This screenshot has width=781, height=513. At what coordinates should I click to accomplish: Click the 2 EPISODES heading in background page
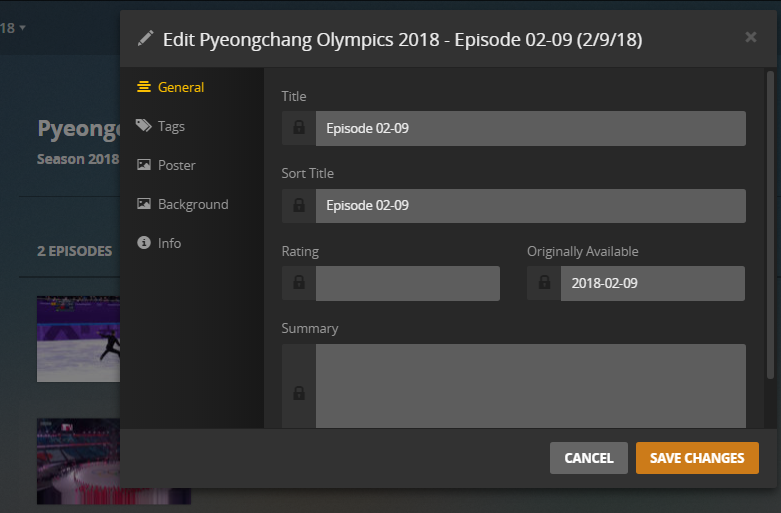point(75,251)
